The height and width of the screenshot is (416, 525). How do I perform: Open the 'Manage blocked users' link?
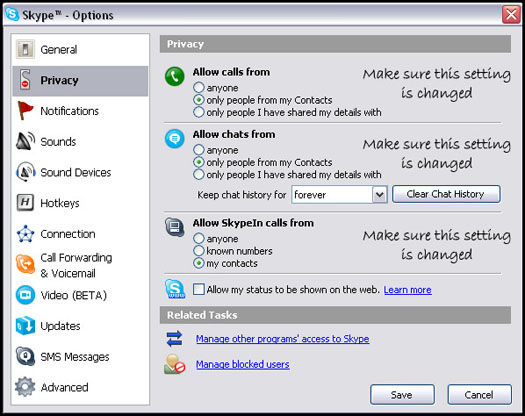243,364
